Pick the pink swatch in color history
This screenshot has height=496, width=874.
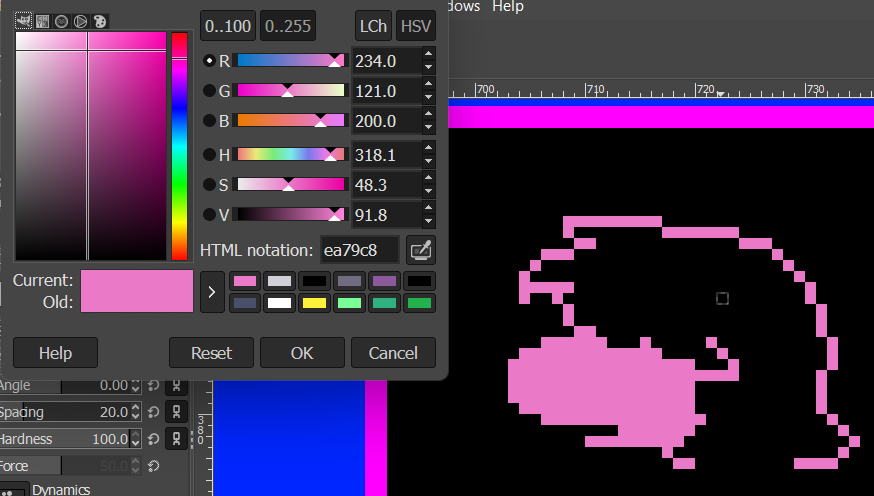pyautogui.click(x=245, y=281)
